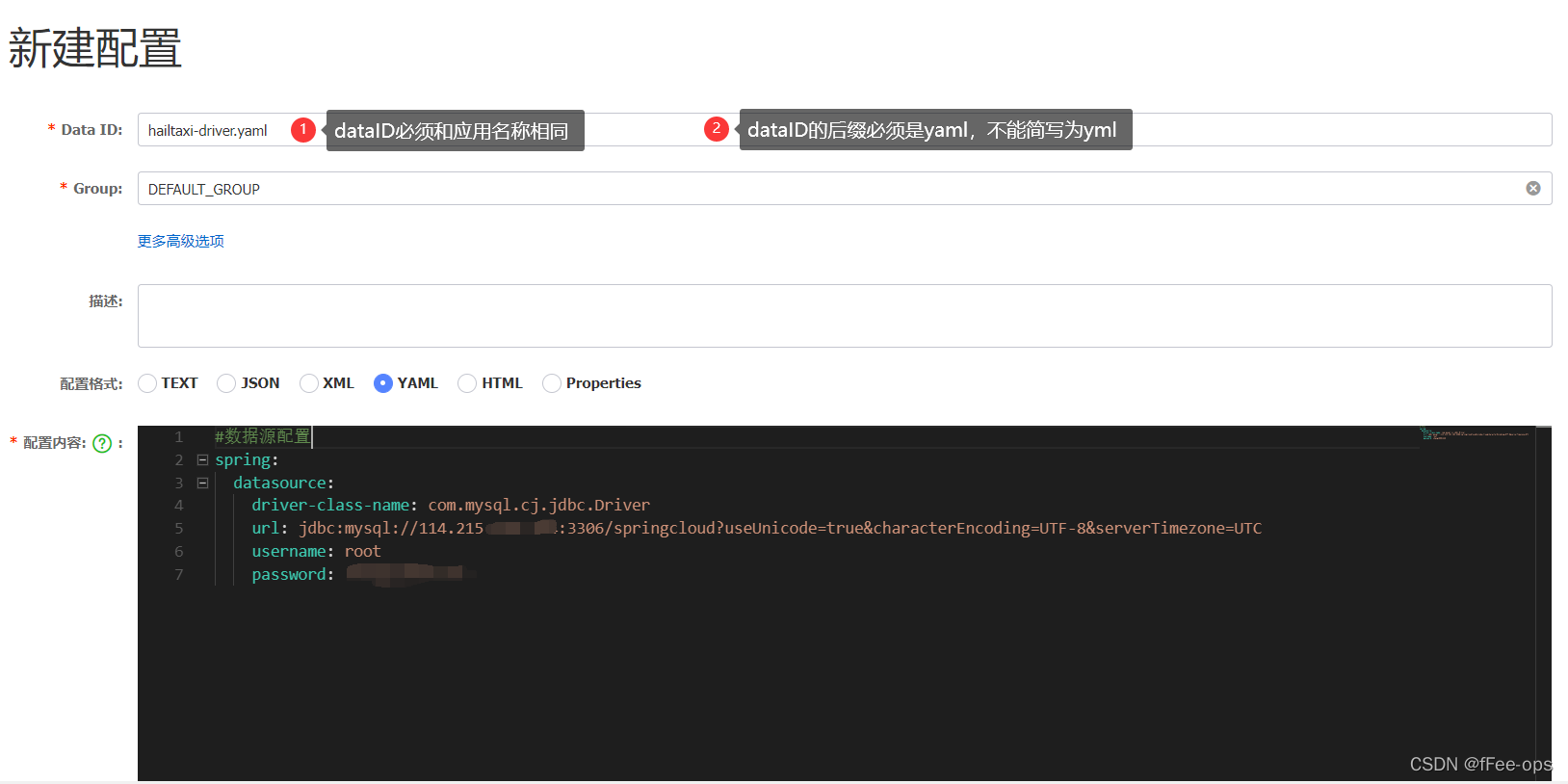The height and width of the screenshot is (784, 1568).
Task: Click the editor vertical scrollbar
Action: (x=1543, y=603)
